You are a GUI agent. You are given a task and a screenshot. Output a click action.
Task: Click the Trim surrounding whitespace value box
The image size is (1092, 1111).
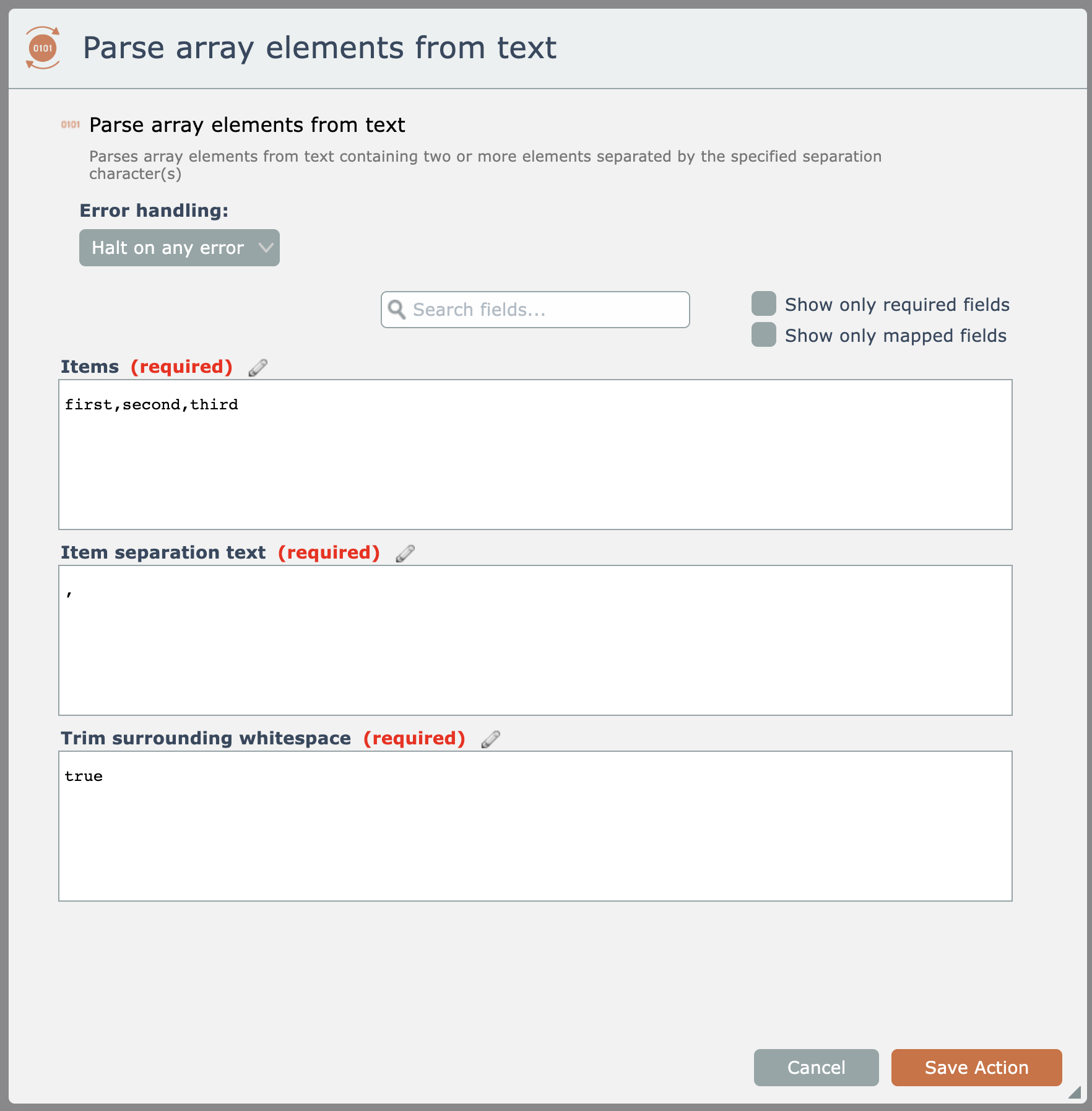click(x=535, y=826)
